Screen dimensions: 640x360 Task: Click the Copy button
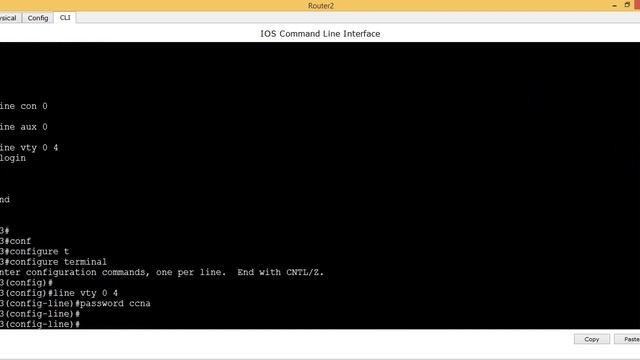[591, 339]
